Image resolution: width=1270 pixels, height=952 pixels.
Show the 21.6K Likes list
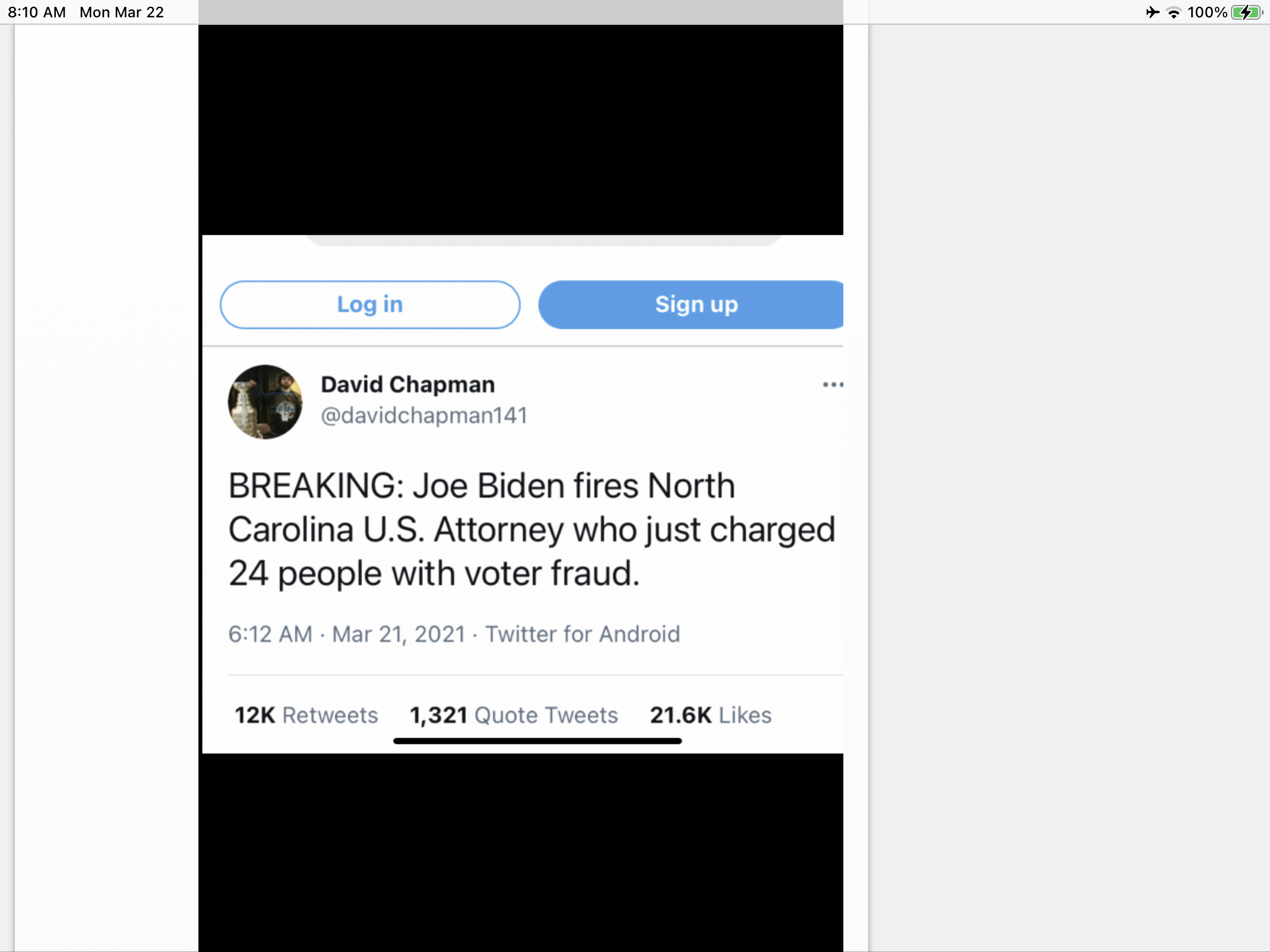(711, 715)
